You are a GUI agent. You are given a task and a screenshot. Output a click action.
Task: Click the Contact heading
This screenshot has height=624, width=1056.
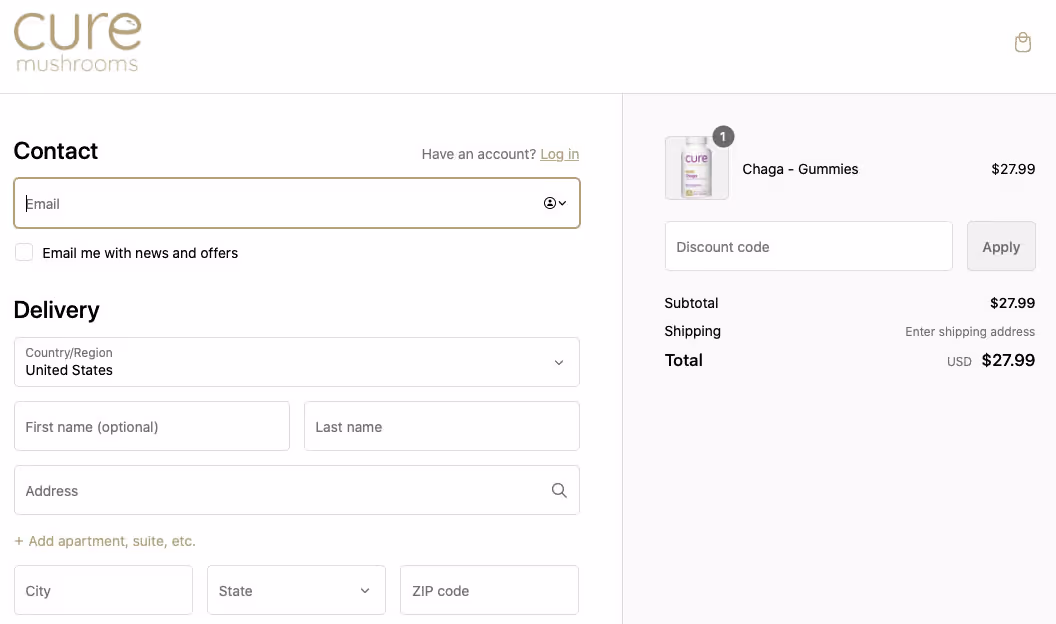[x=56, y=151]
